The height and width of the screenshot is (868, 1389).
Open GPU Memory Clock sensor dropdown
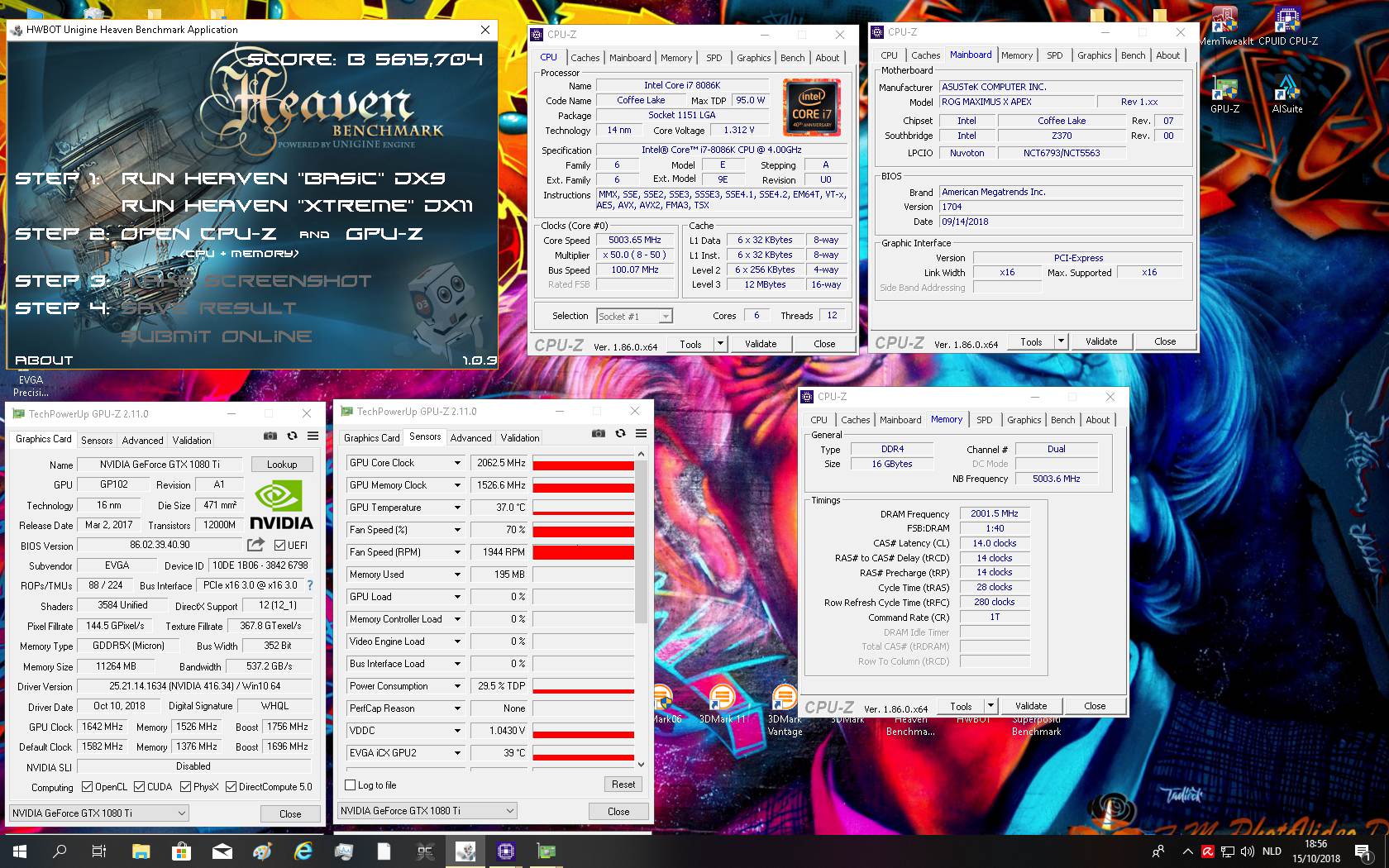[457, 485]
